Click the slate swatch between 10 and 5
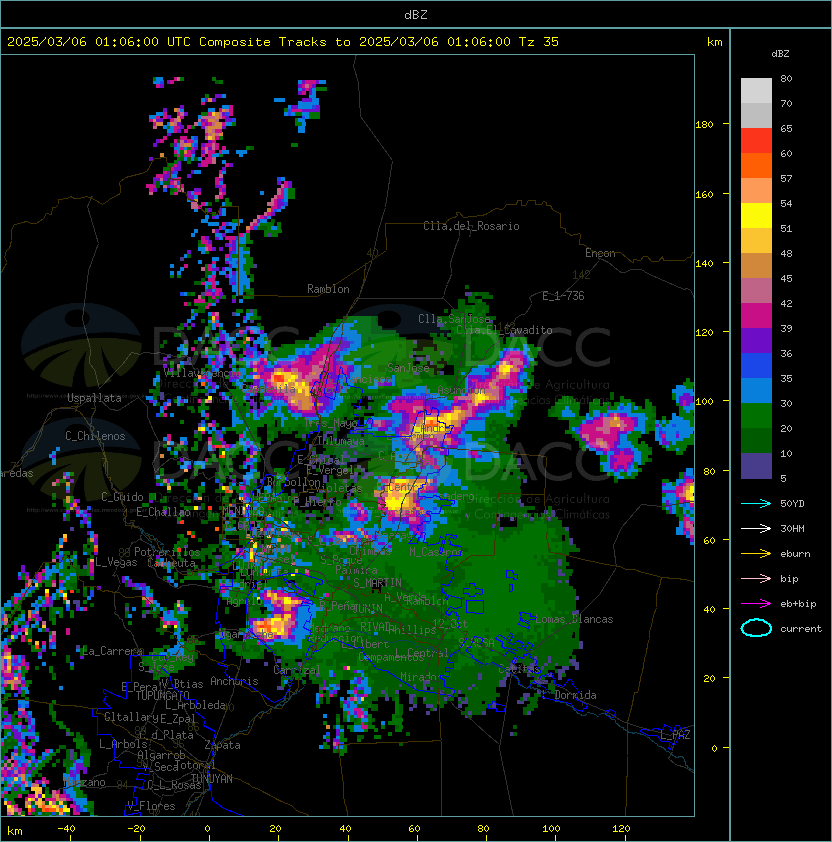This screenshot has height=842, width=832. (x=756, y=466)
